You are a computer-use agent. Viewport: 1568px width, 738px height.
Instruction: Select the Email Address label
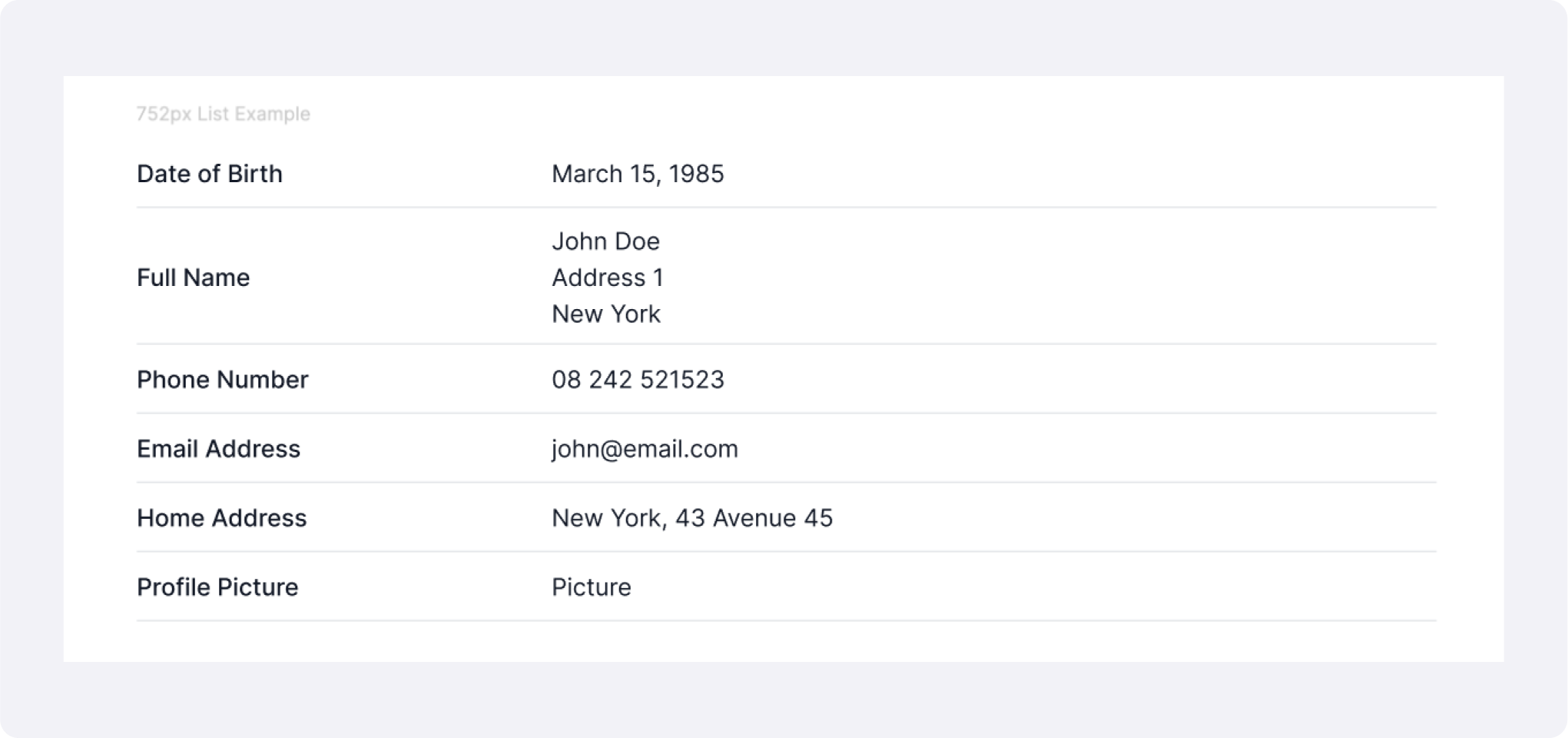[219, 449]
